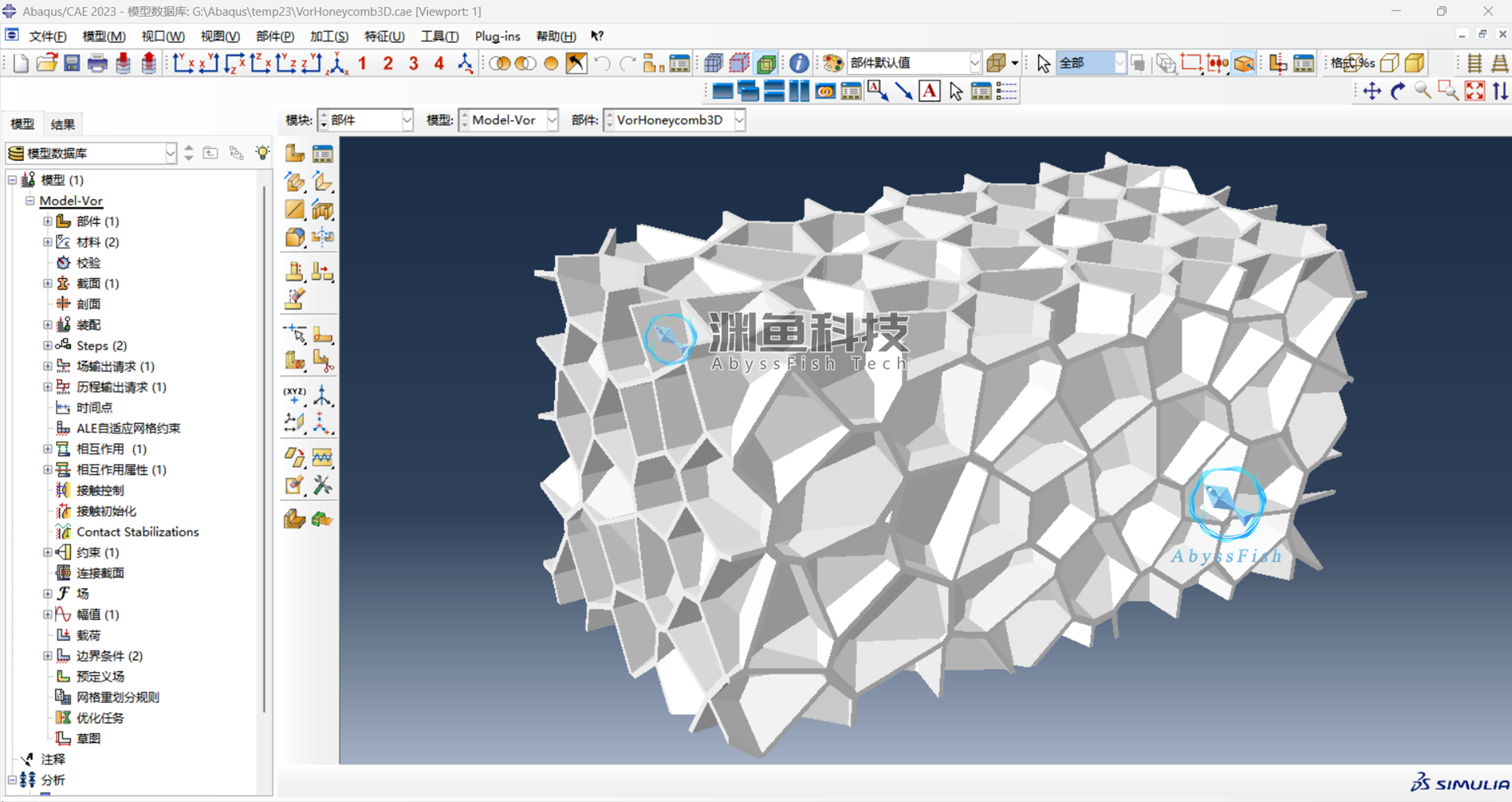
Task: Open the Plug-ins menu
Action: 497,36
